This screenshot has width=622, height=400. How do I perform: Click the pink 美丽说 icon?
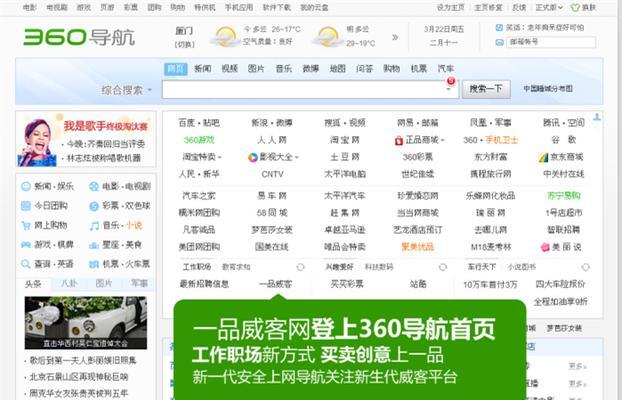[545, 247]
